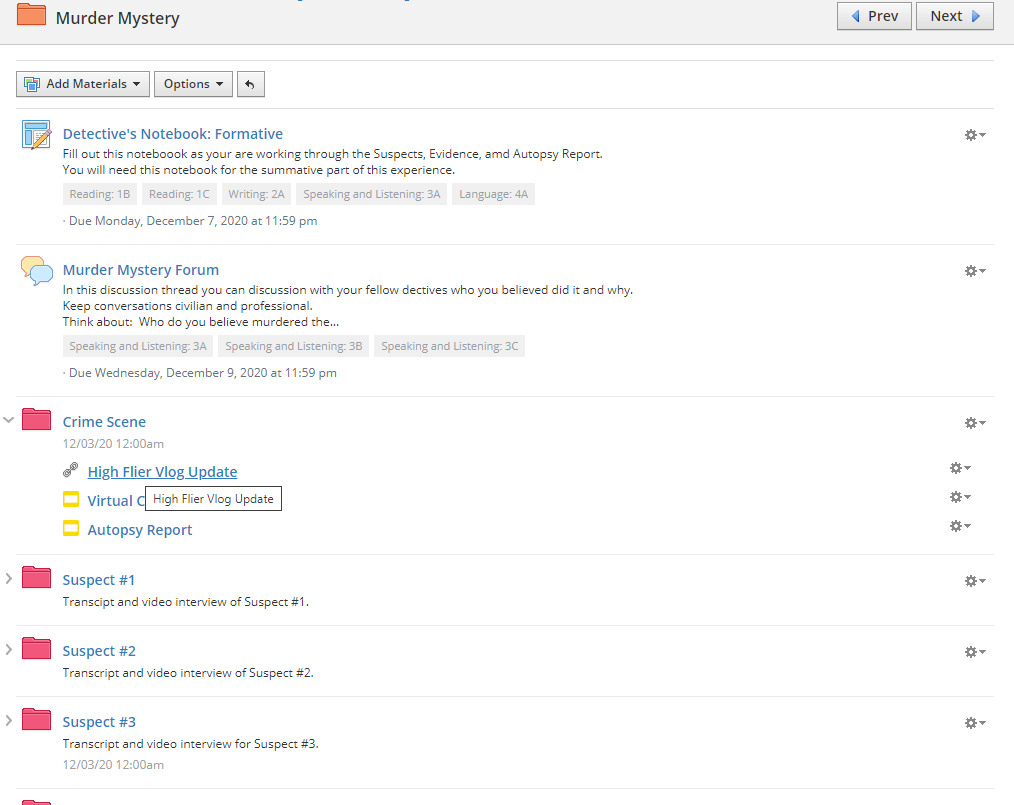Image resolution: width=1014 pixels, height=805 pixels.
Task: Open gear menu for the Virtual C item
Action: (960, 497)
